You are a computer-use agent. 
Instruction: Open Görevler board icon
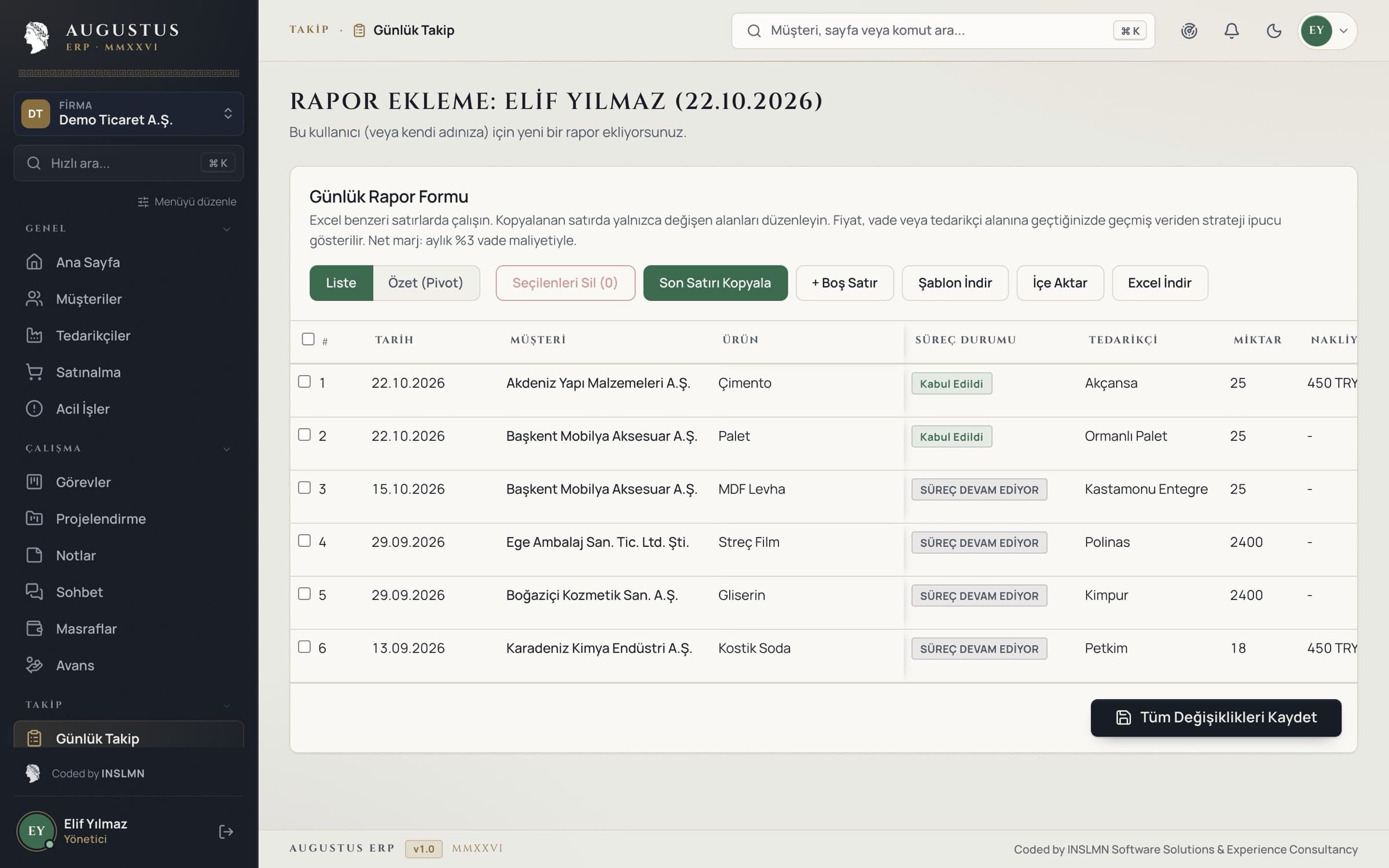click(34, 481)
